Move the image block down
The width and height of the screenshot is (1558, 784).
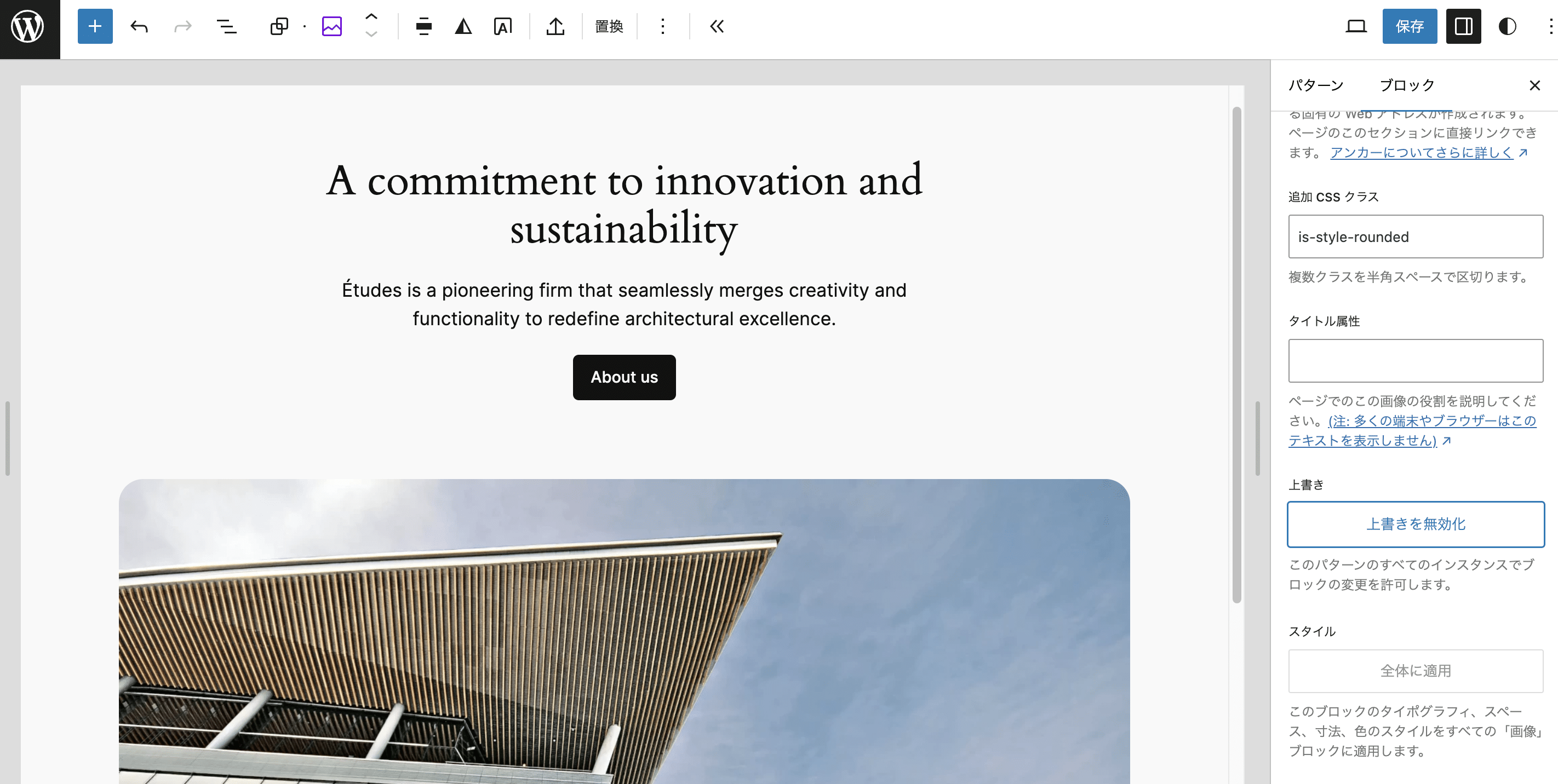click(x=371, y=34)
